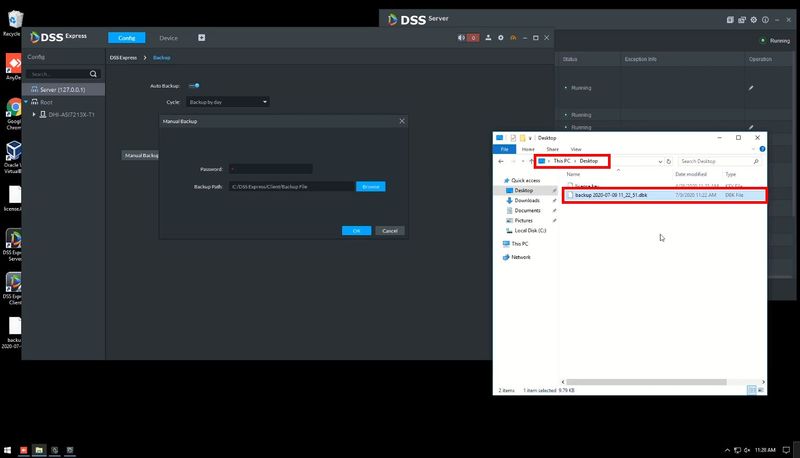
Task: Go up one folder level in Explorer
Action: tap(531, 161)
